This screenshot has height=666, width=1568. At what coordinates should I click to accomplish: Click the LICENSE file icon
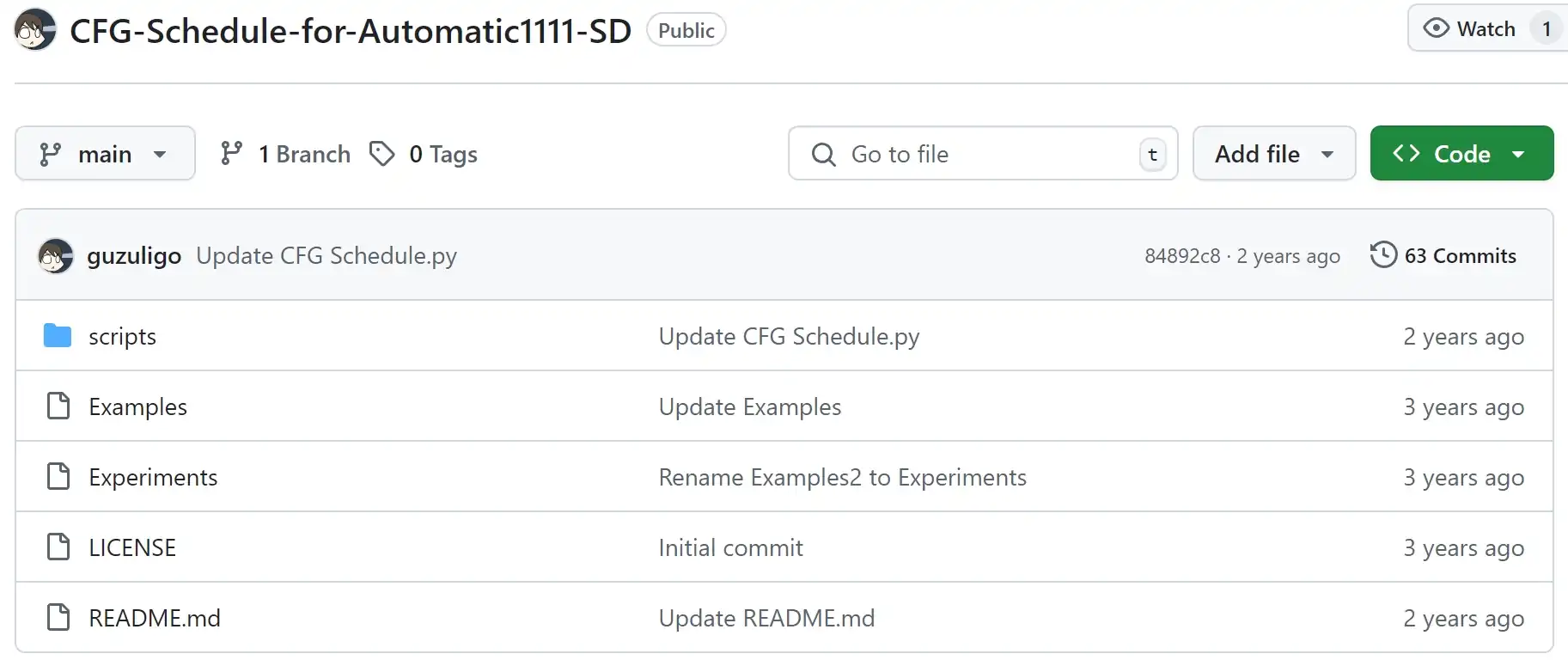pos(58,547)
